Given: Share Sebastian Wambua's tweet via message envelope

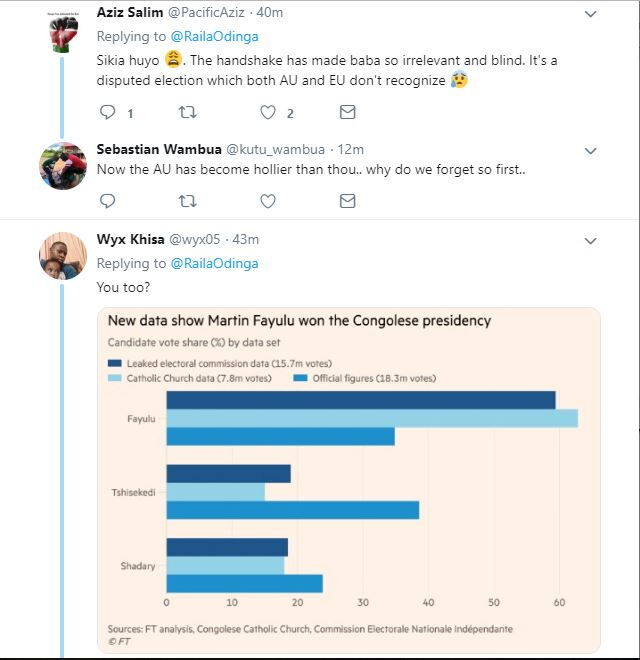Looking at the screenshot, I should 347,201.
